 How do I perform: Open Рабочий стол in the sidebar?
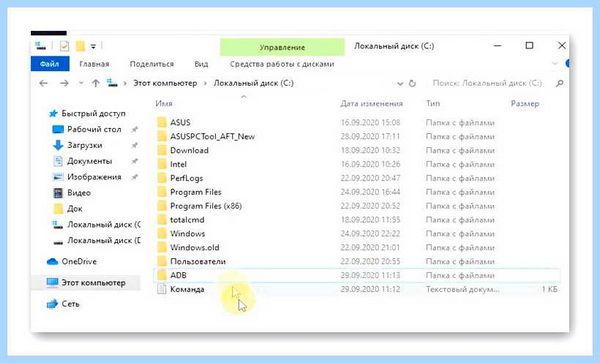(94, 129)
